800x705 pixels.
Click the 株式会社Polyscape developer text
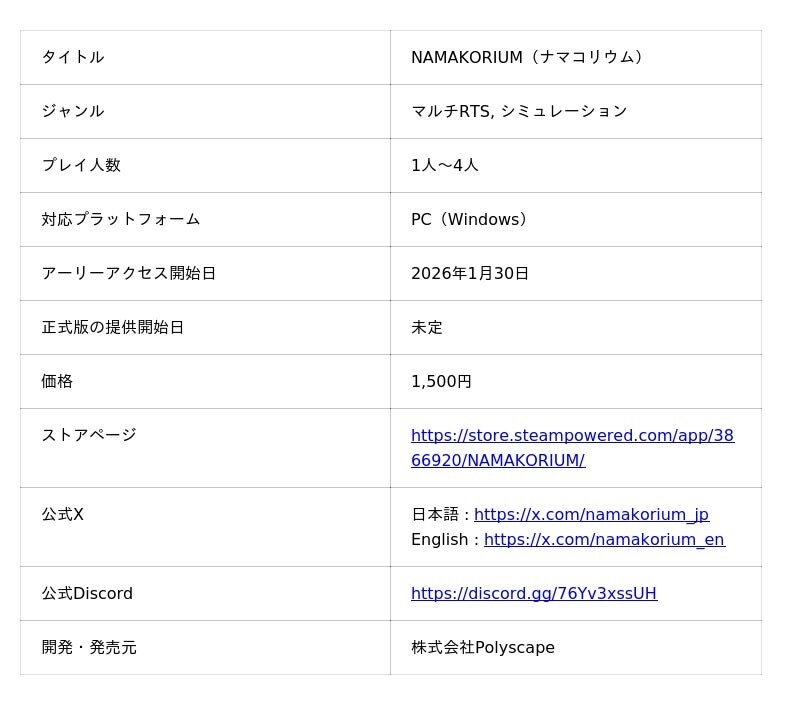pyautogui.click(x=483, y=648)
